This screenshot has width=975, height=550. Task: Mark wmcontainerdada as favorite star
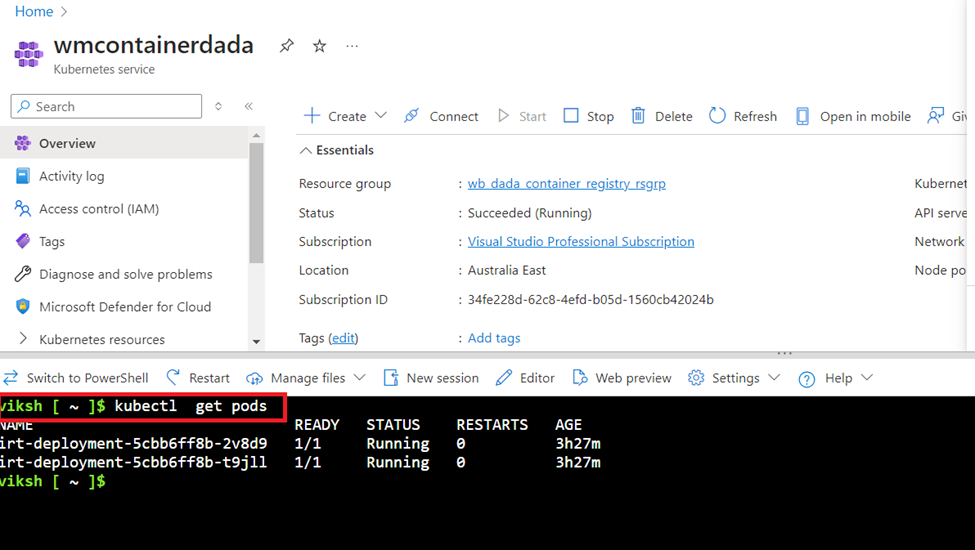point(320,46)
